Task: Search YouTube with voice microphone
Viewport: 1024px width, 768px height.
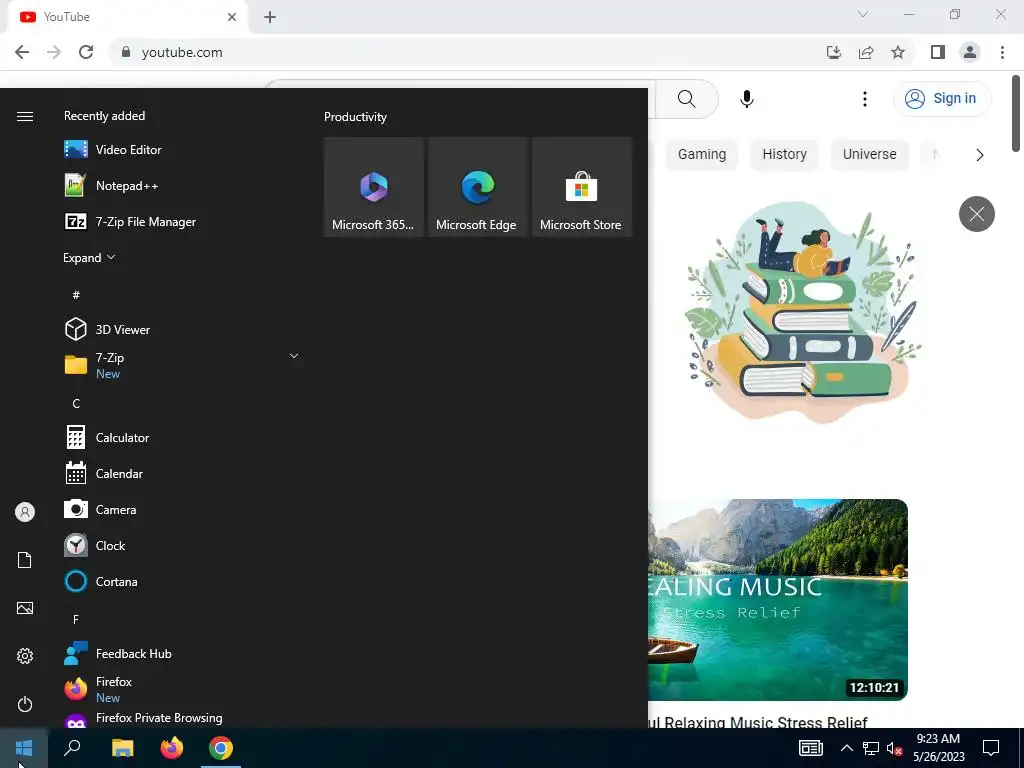Action: click(x=746, y=99)
